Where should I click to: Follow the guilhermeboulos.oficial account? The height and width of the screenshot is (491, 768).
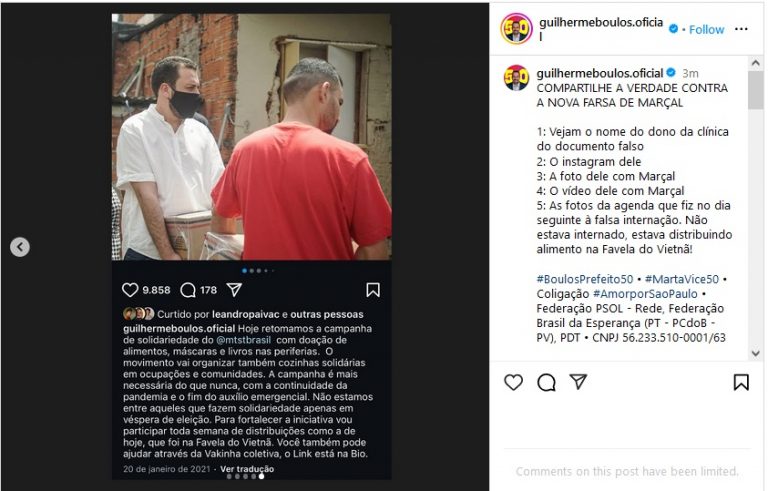point(706,29)
